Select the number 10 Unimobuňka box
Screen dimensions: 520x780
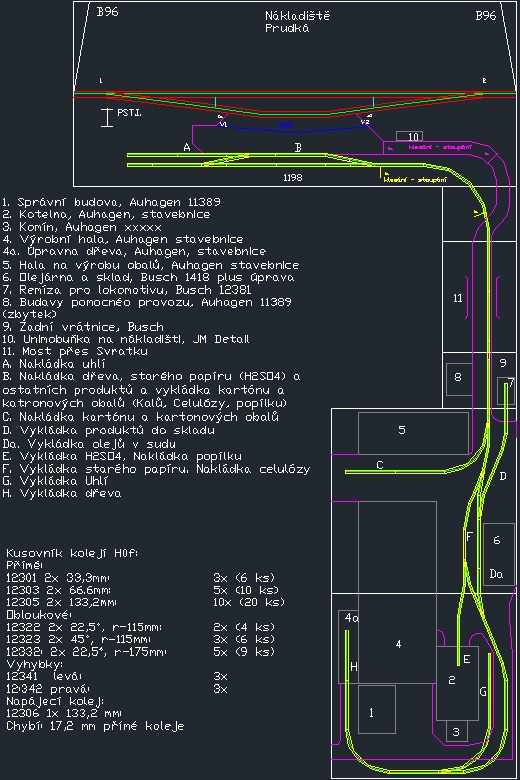pyautogui.click(x=410, y=136)
